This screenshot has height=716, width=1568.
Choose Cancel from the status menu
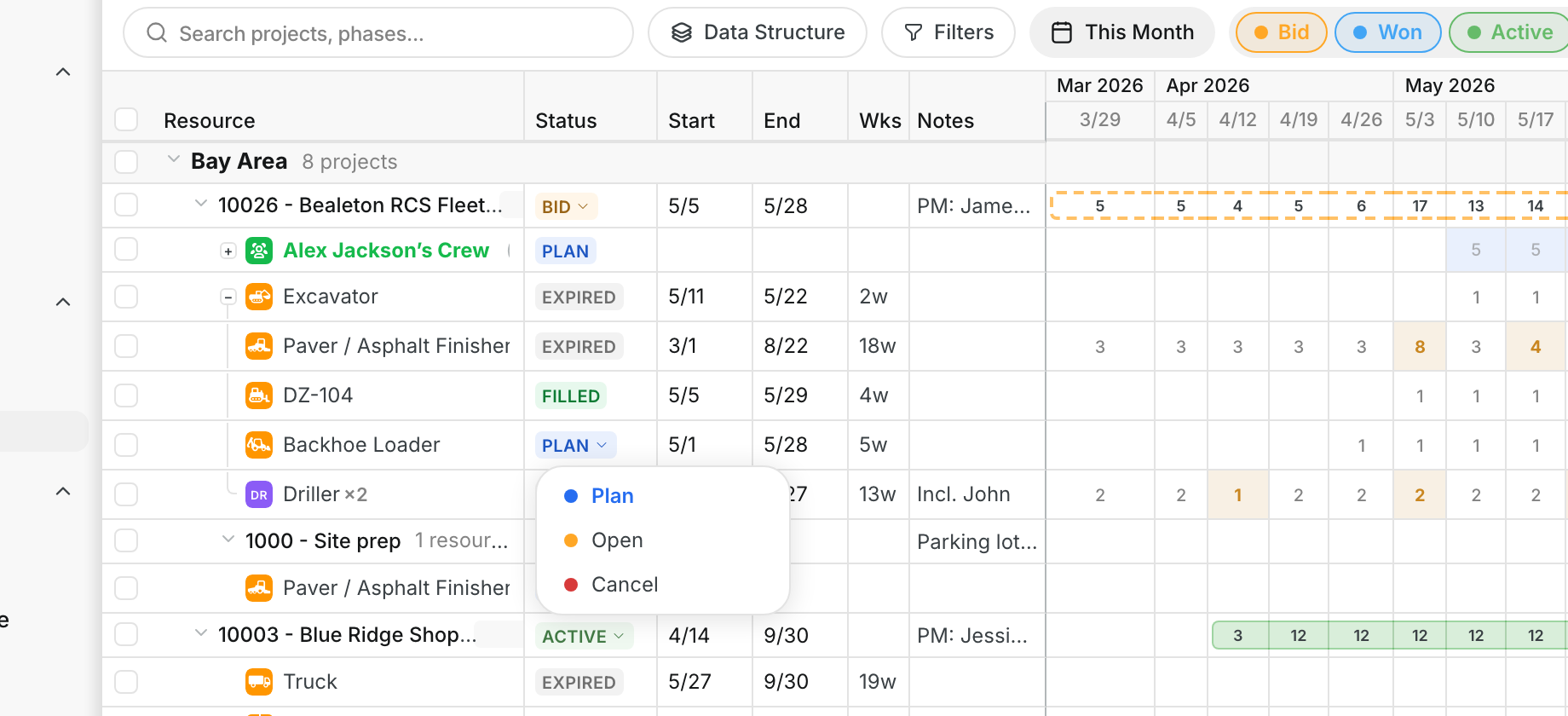663,585
